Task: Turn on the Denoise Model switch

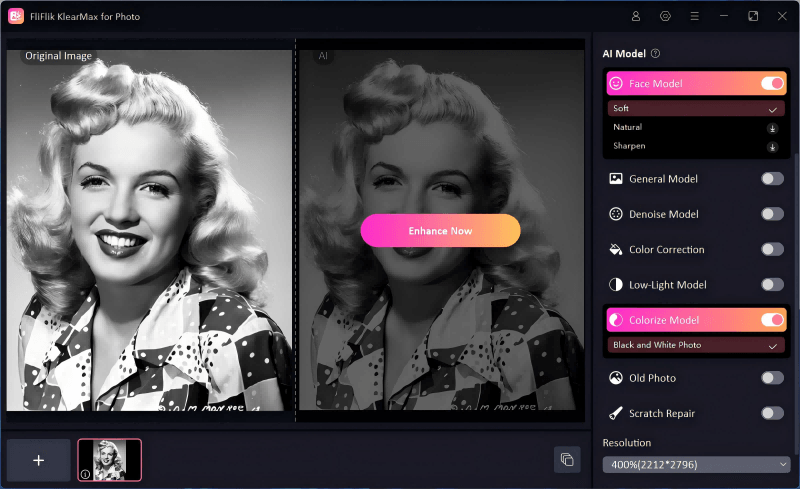Action: coord(772,214)
